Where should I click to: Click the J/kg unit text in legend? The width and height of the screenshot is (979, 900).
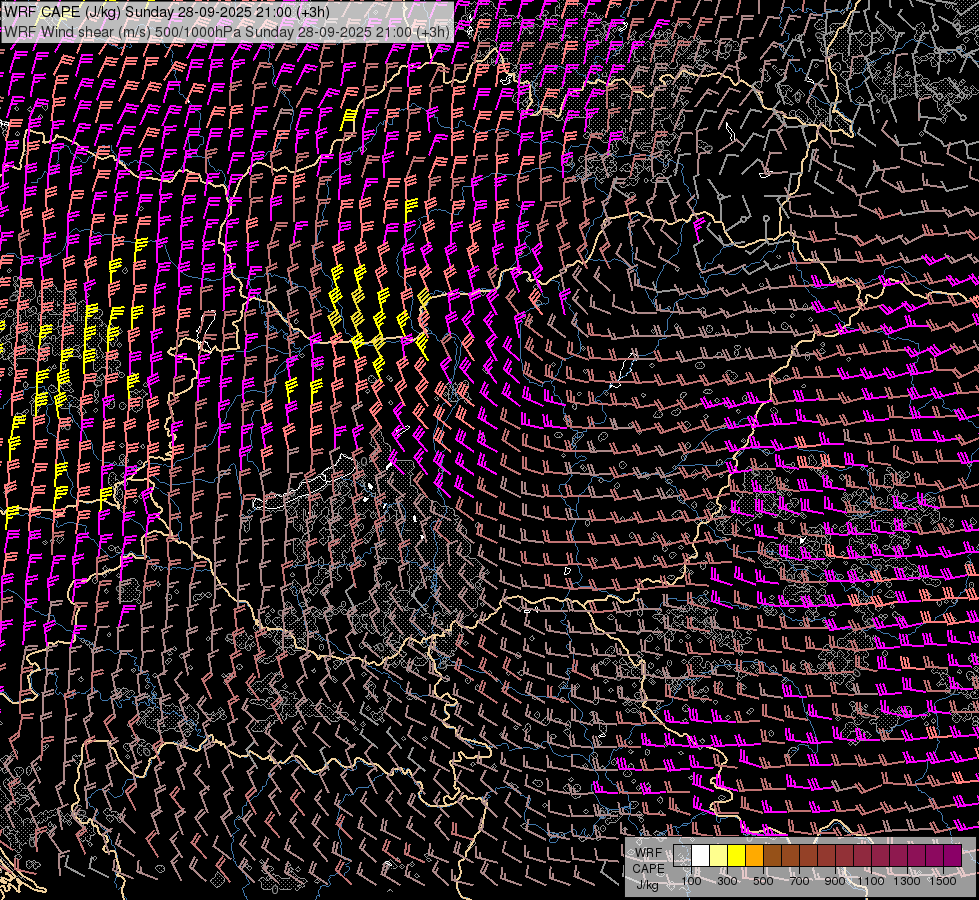point(648,885)
